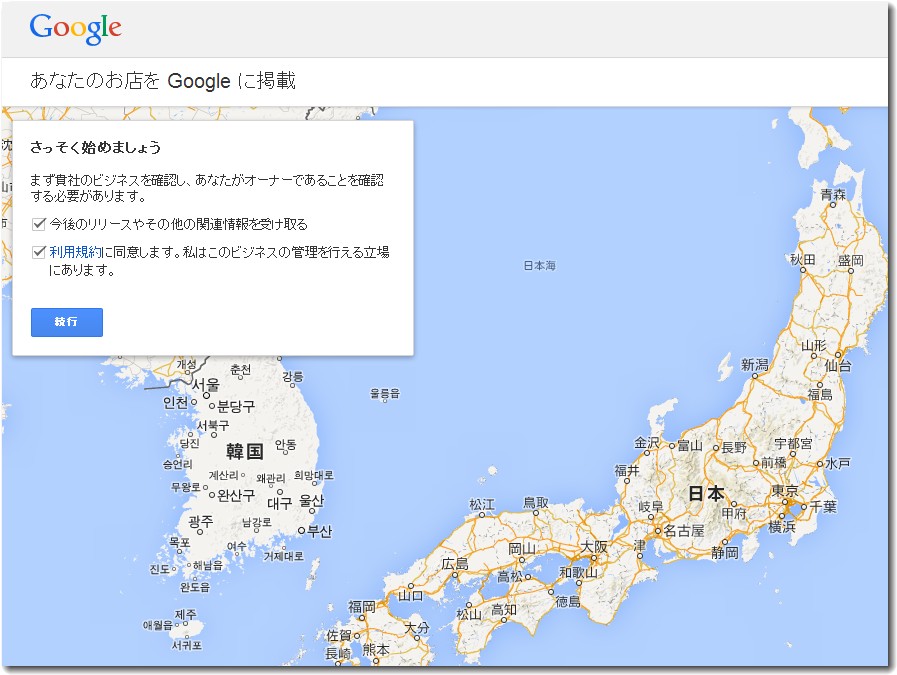The width and height of the screenshot is (897, 675).
Task: Click the 山形 city label
Action: tap(813, 346)
